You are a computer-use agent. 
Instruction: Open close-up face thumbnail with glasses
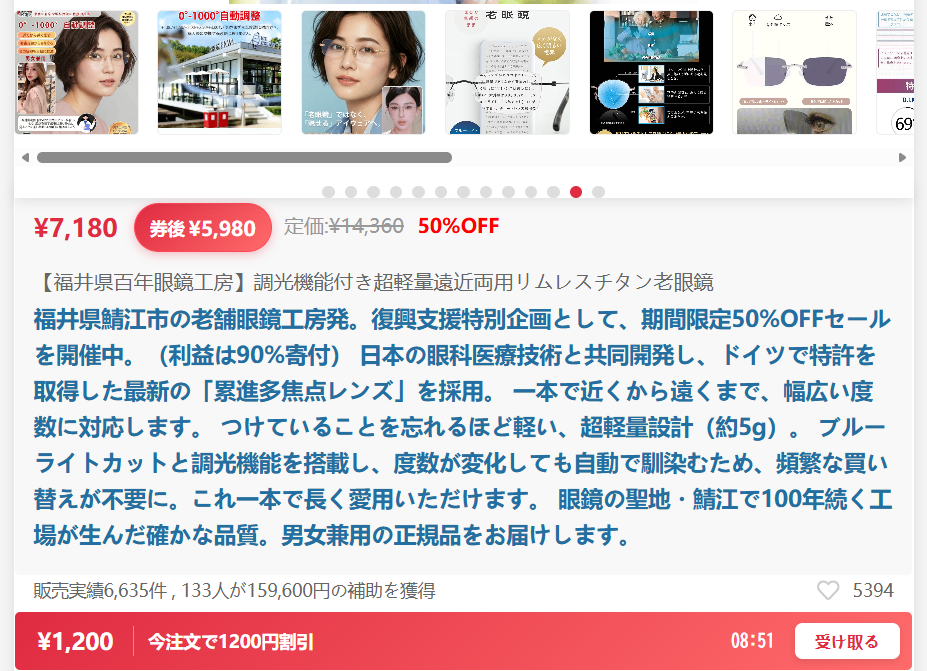point(363,72)
